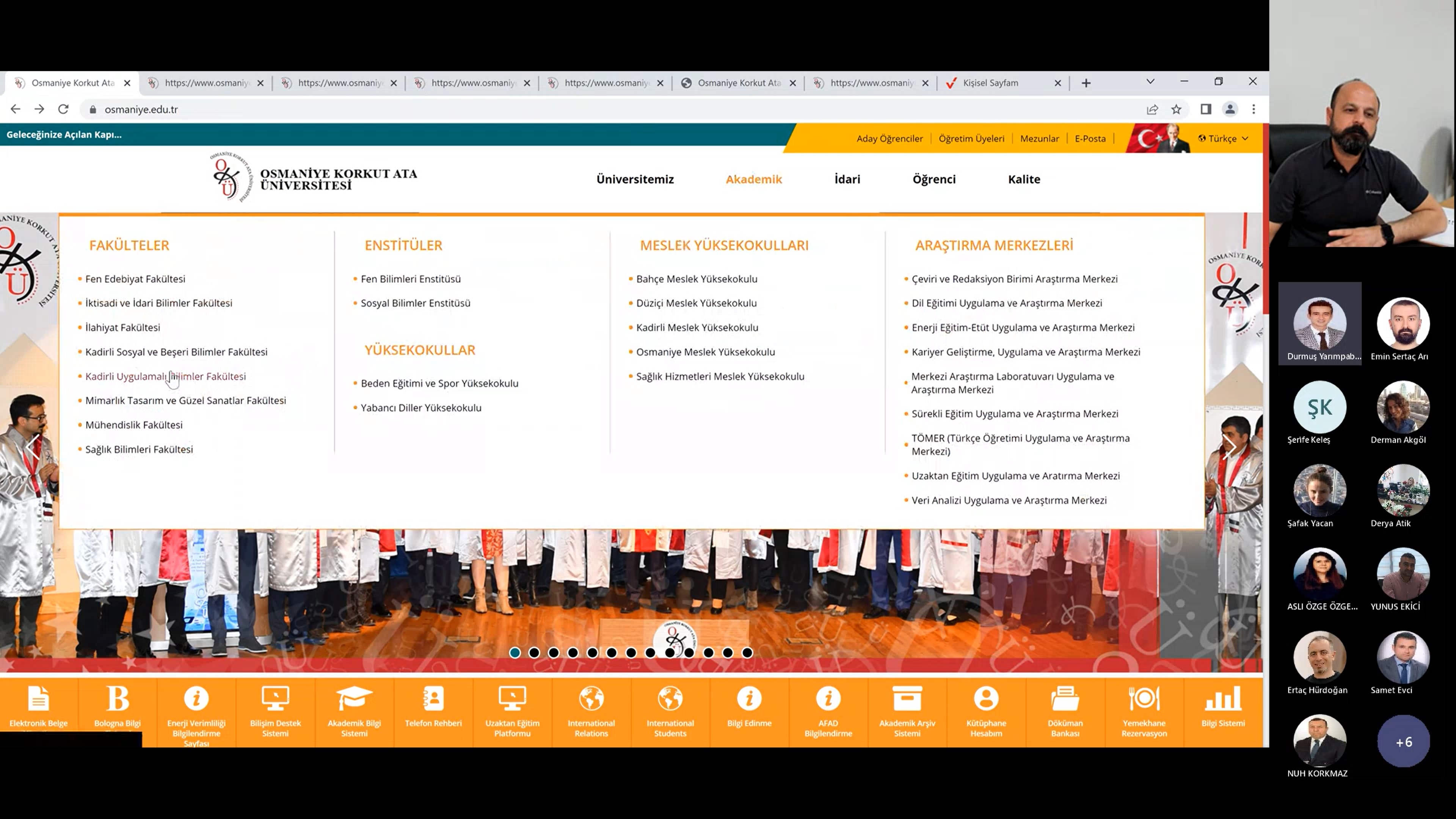Open Kütüphane Hesabım icon

pos(986,698)
